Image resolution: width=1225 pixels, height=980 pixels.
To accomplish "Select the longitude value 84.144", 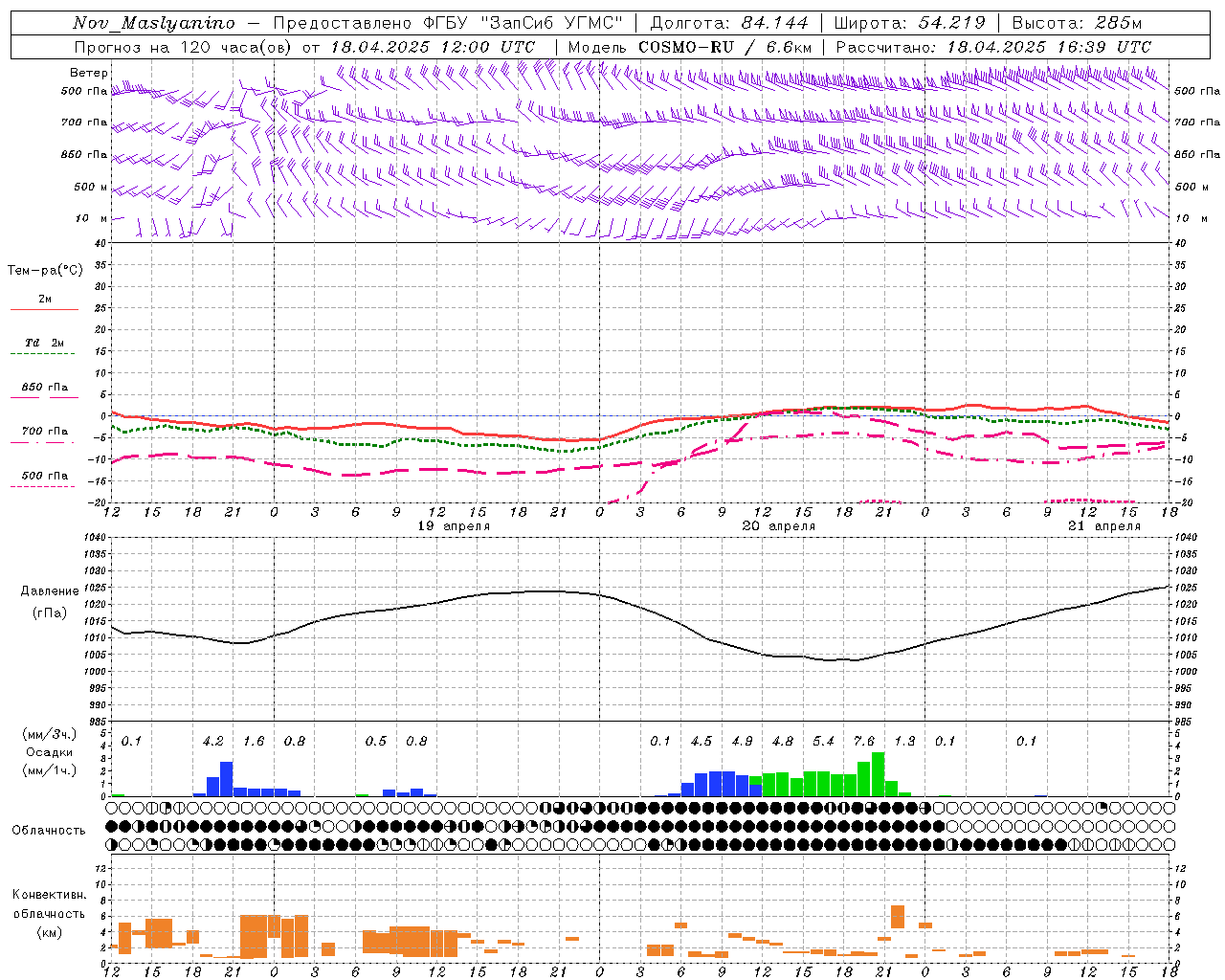I will 775,23.
